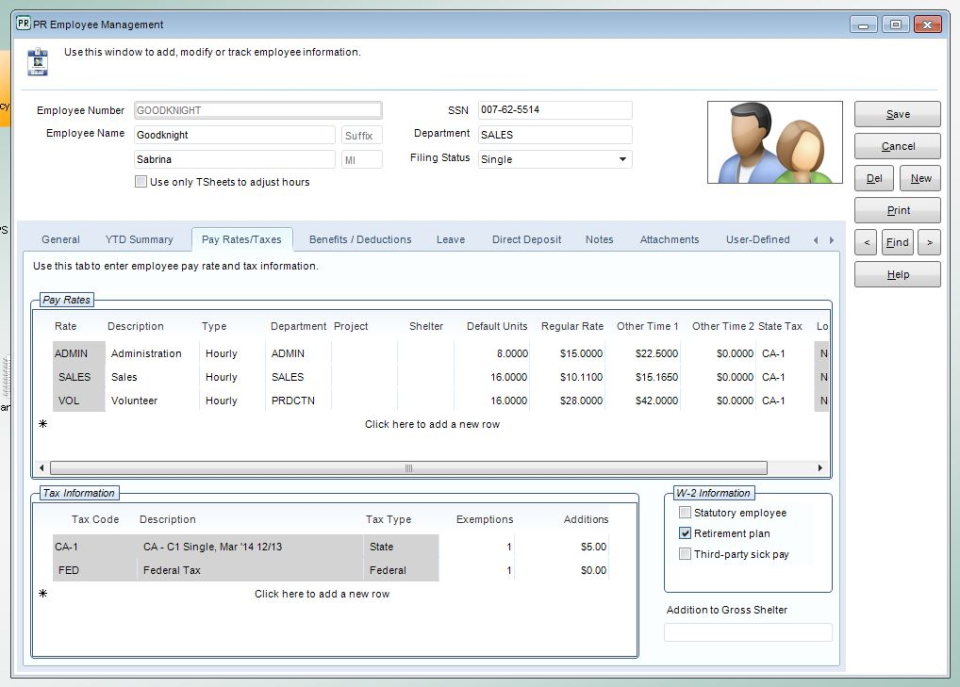Click the Pay Rates horizontal scrollbar thumb

pyautogui.click(x=408, y=468)
